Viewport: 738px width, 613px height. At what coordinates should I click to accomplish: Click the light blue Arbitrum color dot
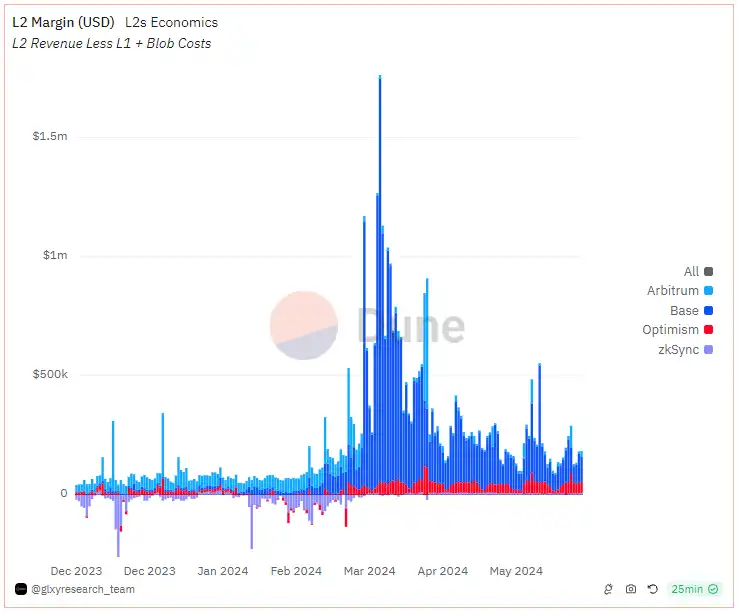click(709, 291)
